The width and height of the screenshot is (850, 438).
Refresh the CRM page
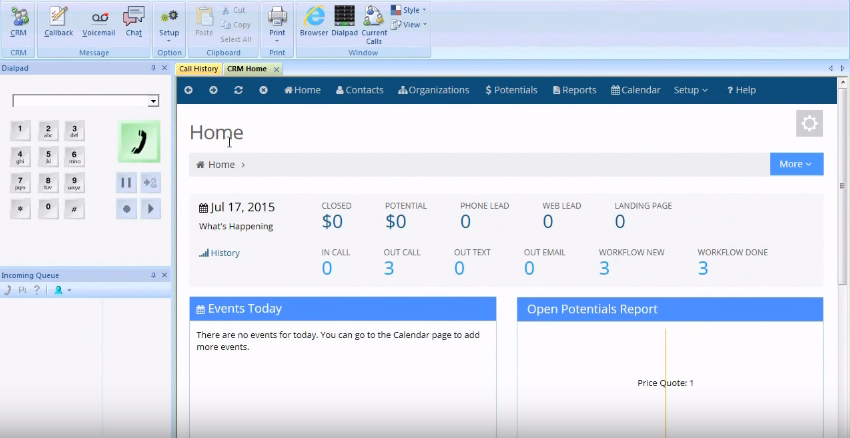point(238,90)
